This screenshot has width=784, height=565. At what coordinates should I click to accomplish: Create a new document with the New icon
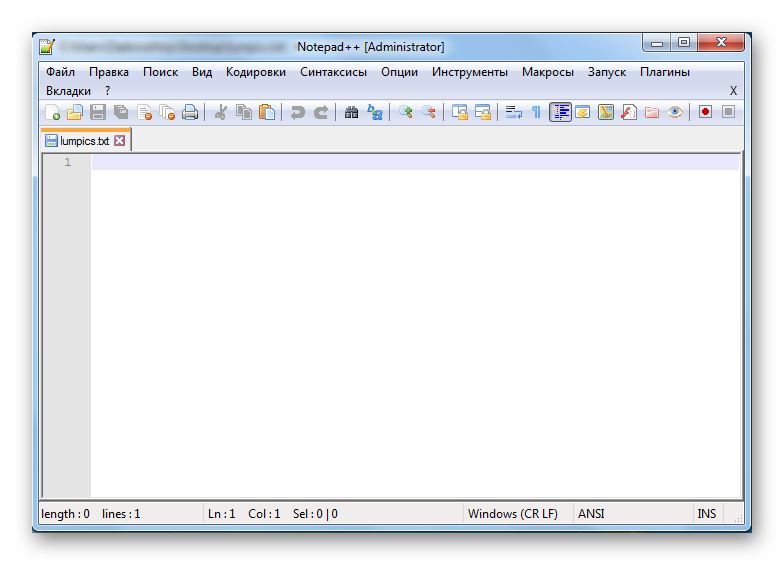pyautogui.click(x=52, y=112)
